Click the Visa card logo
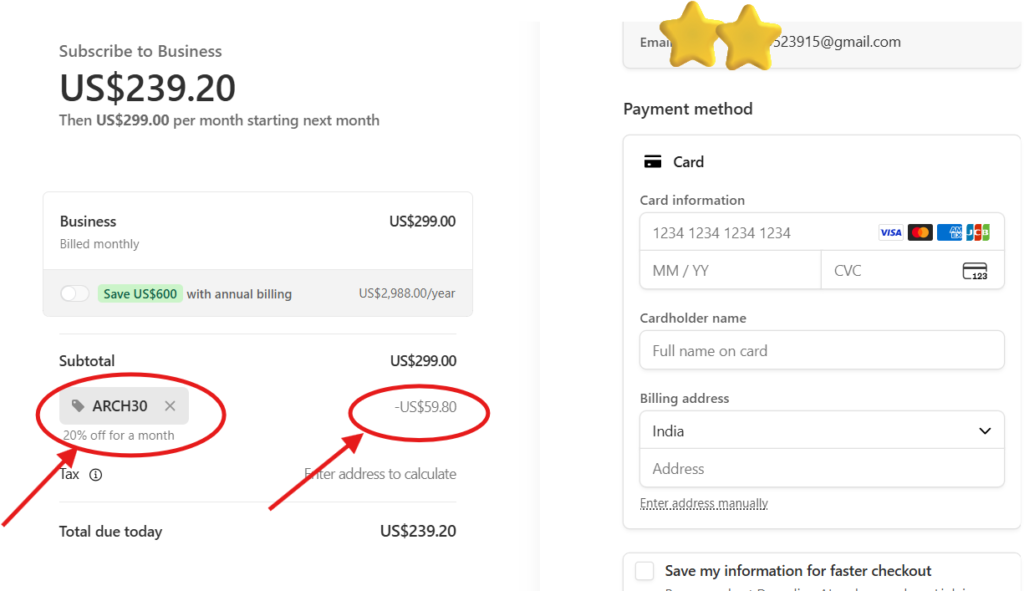 (x=890, y=233)
